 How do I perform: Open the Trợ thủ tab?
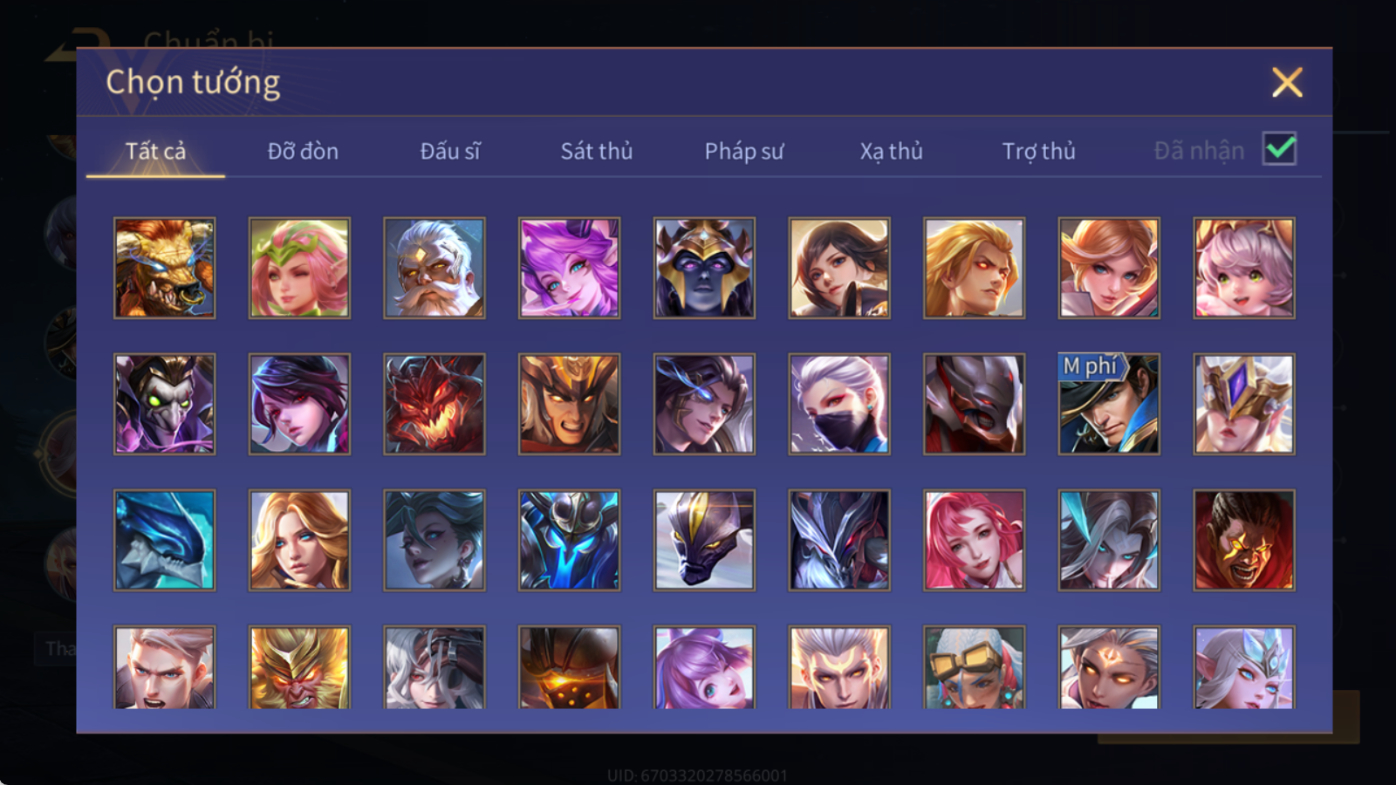click(x=1039, y=151)
